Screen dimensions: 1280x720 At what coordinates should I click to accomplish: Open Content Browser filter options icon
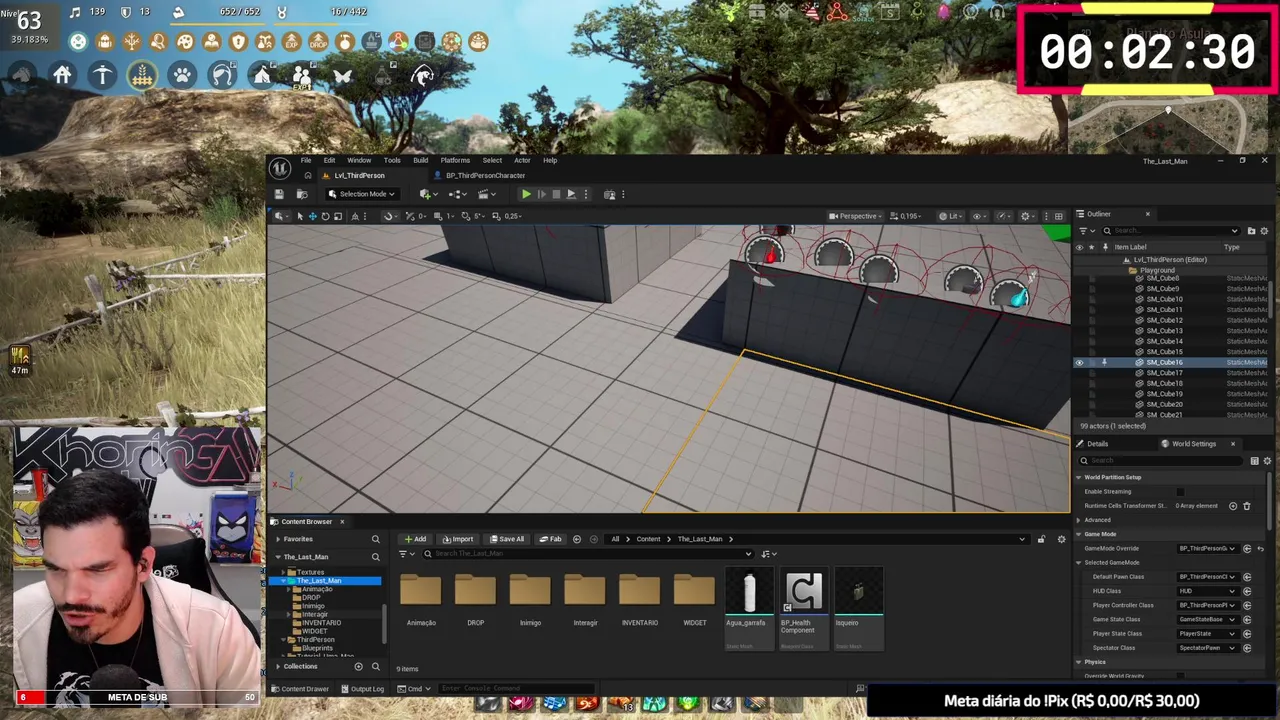coord(404,554)
